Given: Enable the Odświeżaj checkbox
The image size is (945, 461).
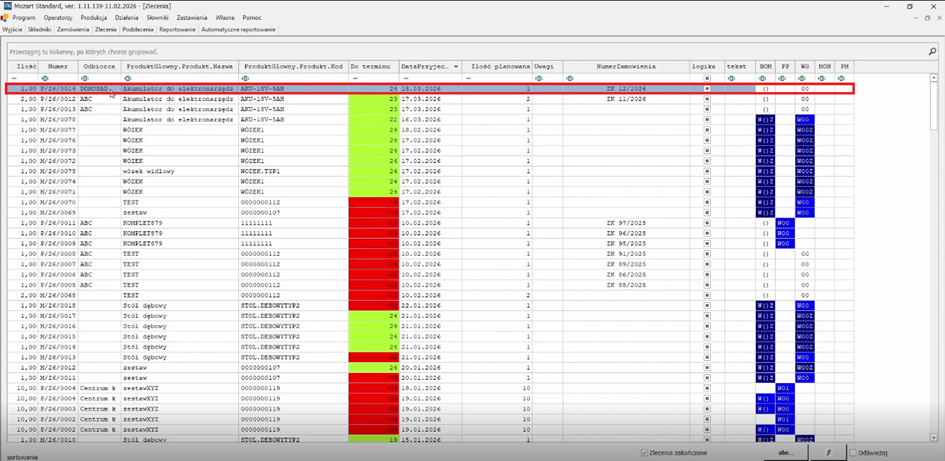Looking at the screenshot, I should [854, 453].
